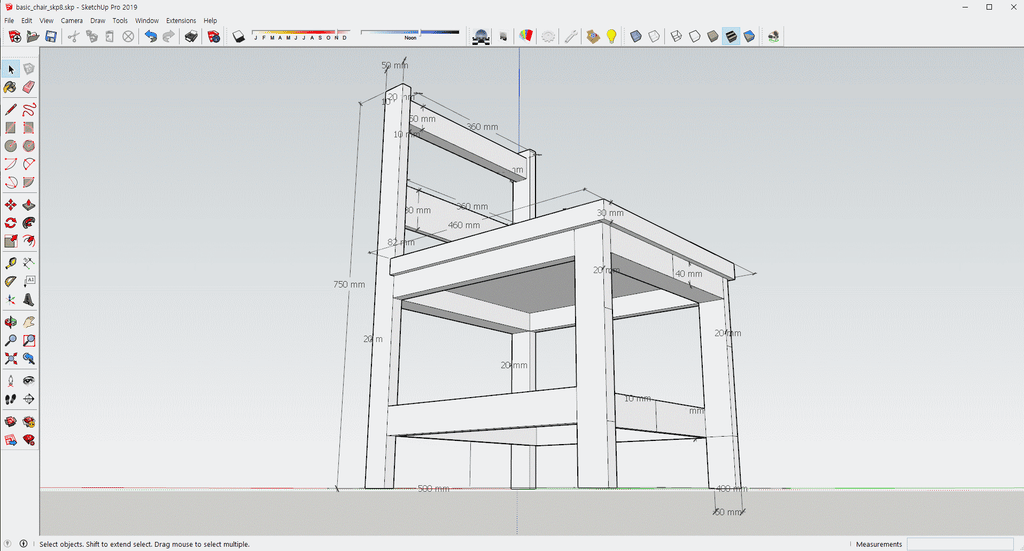Toggle shadows display on or off
Image resolution: width=1024 pixels, height=551 pixels.
click(x=238, y=37)
